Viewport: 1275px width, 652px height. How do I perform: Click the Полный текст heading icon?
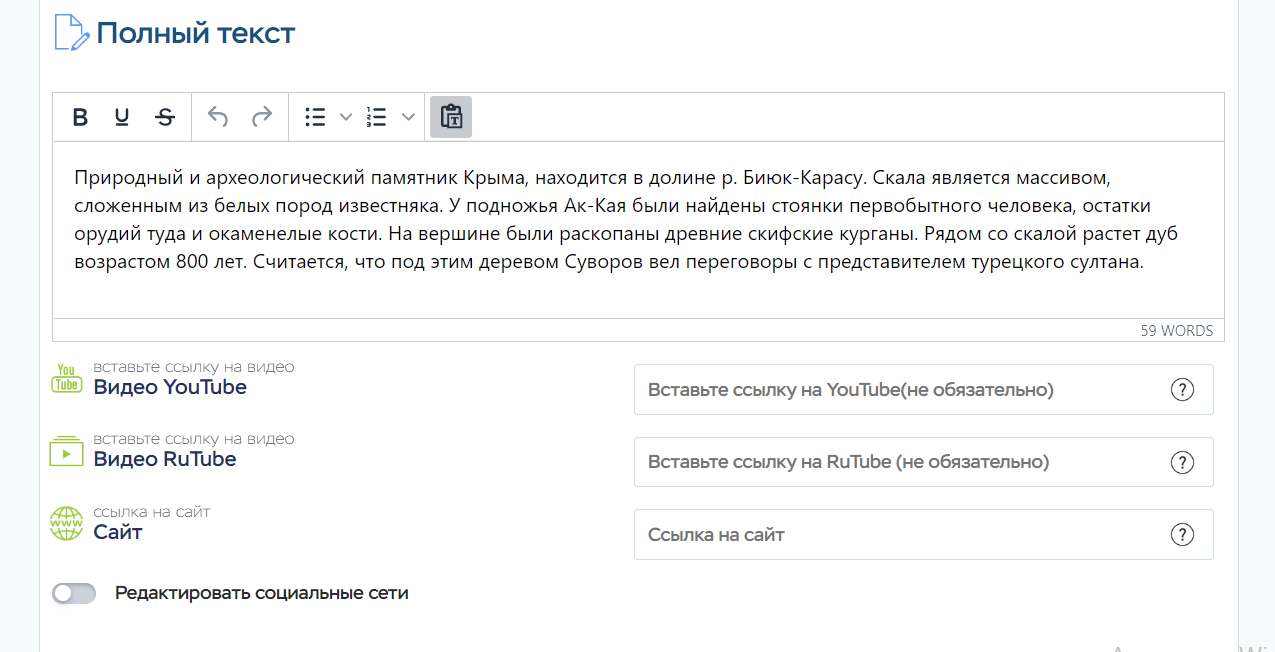pyautogui.click(x=71, y=33)
